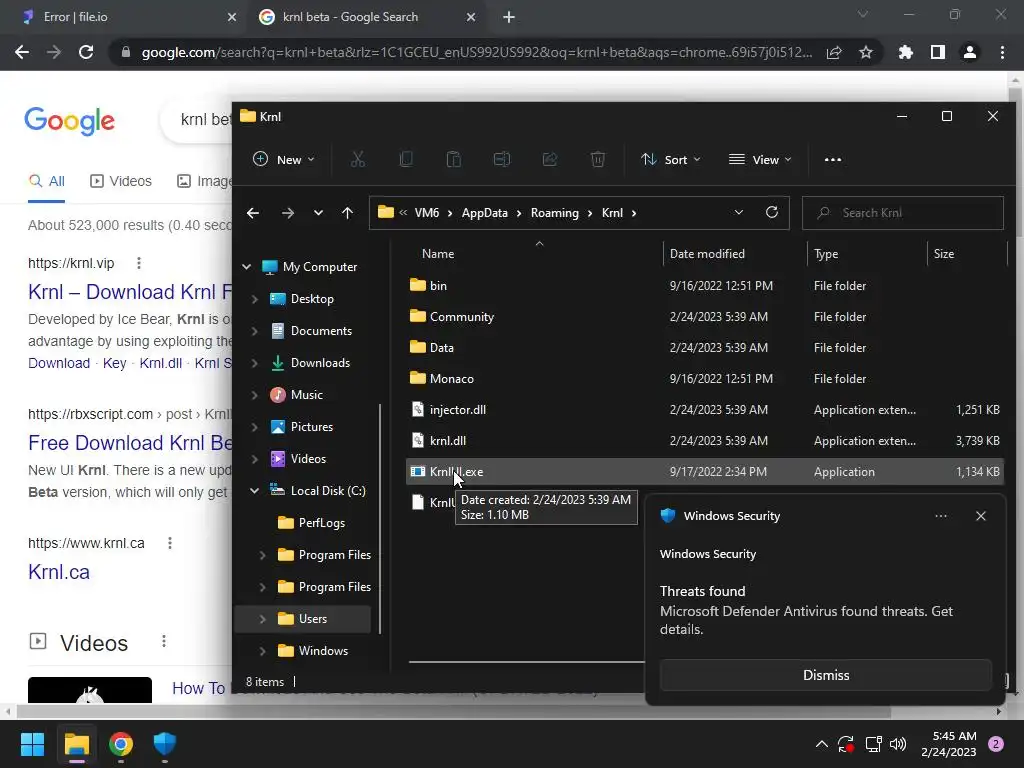The width and height of the screenshot is (1024, 768).
Task: Open the Sort dropdown in Explorer
Action: pyautogui.click(x=671, y=159)
